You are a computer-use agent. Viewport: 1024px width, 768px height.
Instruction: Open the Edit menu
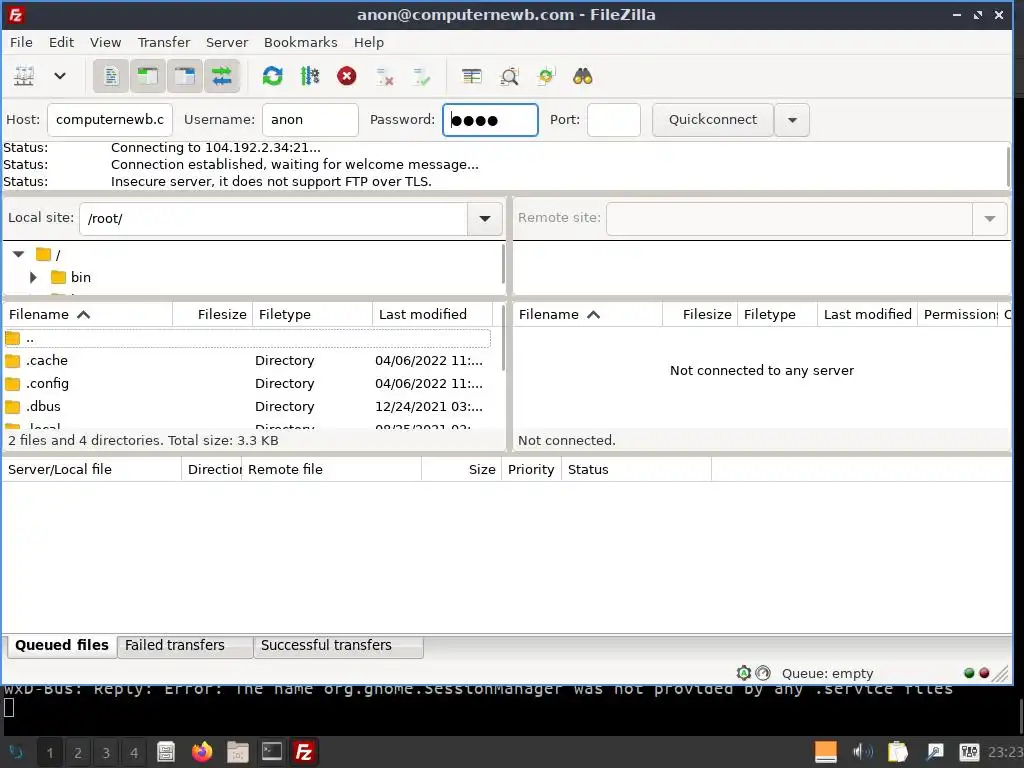click(x=61, y=42)
